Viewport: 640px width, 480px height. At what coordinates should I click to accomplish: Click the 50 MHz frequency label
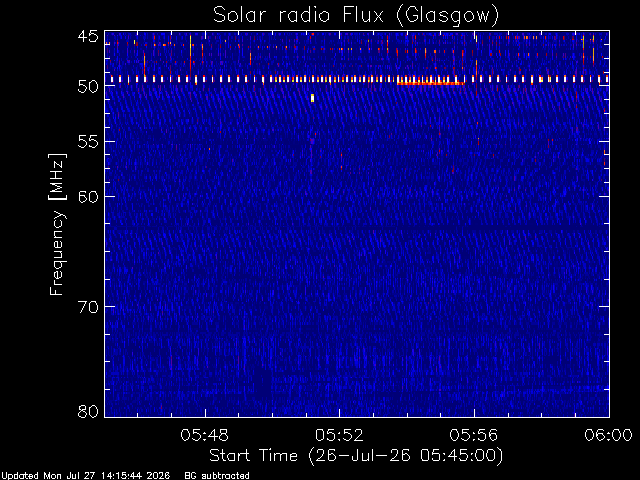(88, 86)
